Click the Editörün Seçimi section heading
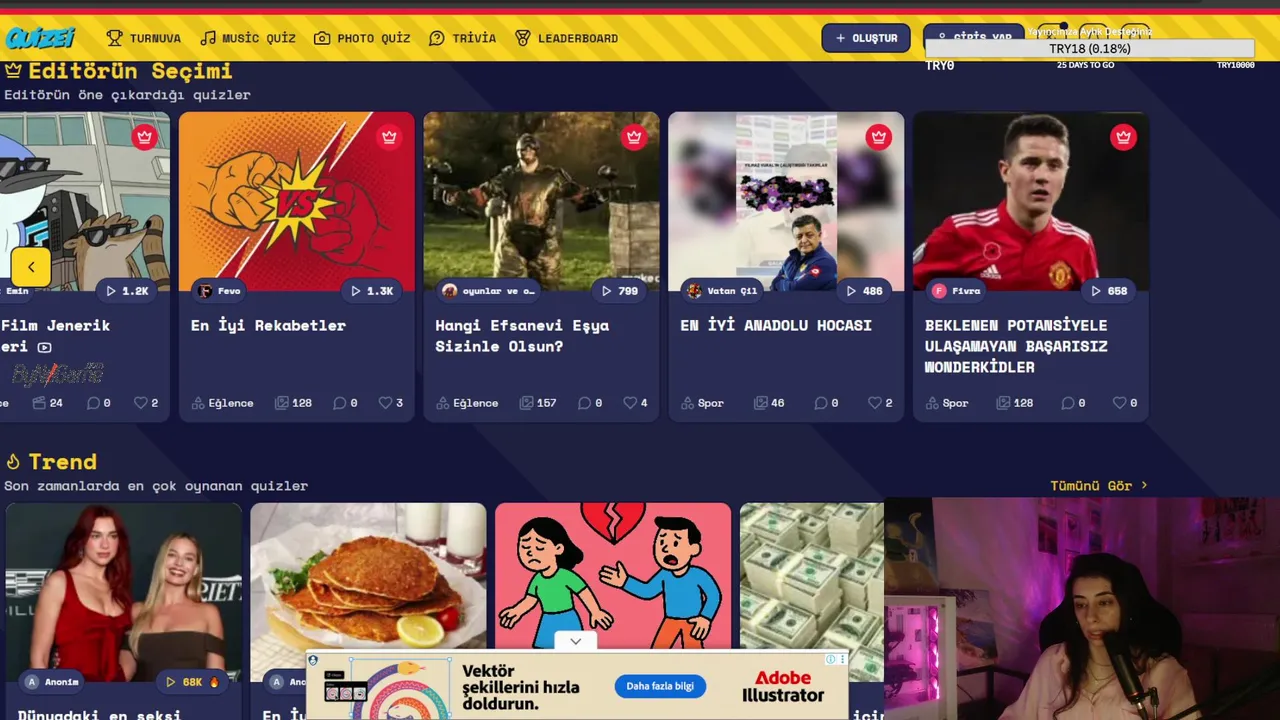 pyautogui.click(x=131, y=71)
